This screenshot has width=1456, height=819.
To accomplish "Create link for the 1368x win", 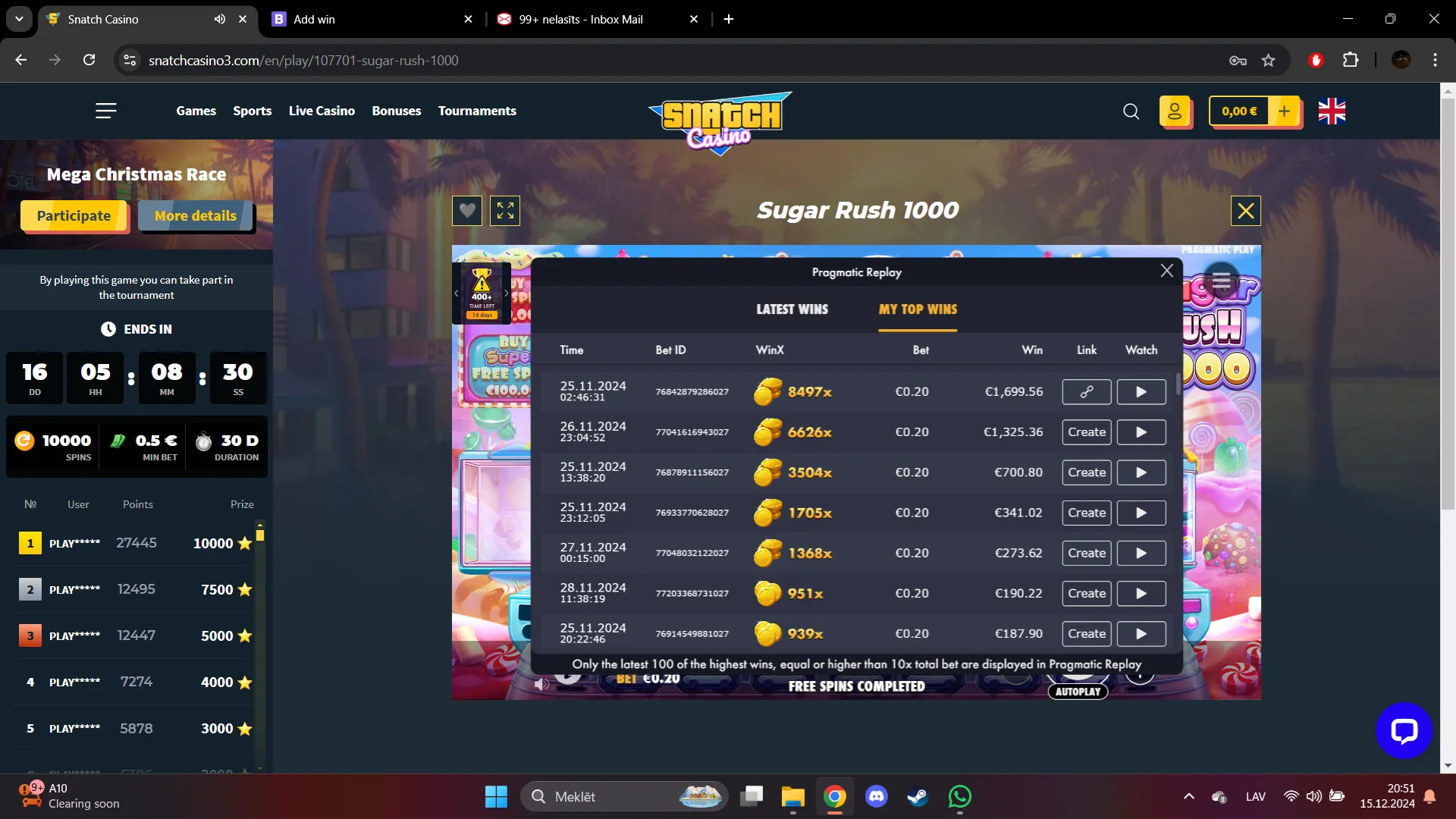I will 1087,553.
